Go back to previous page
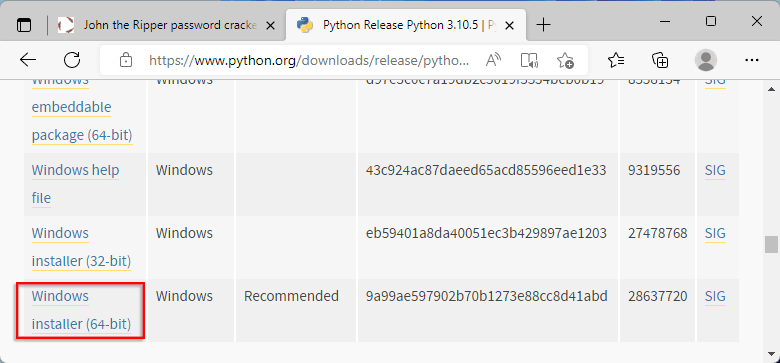This screenshot has height=363, width=780. point(28,60)
